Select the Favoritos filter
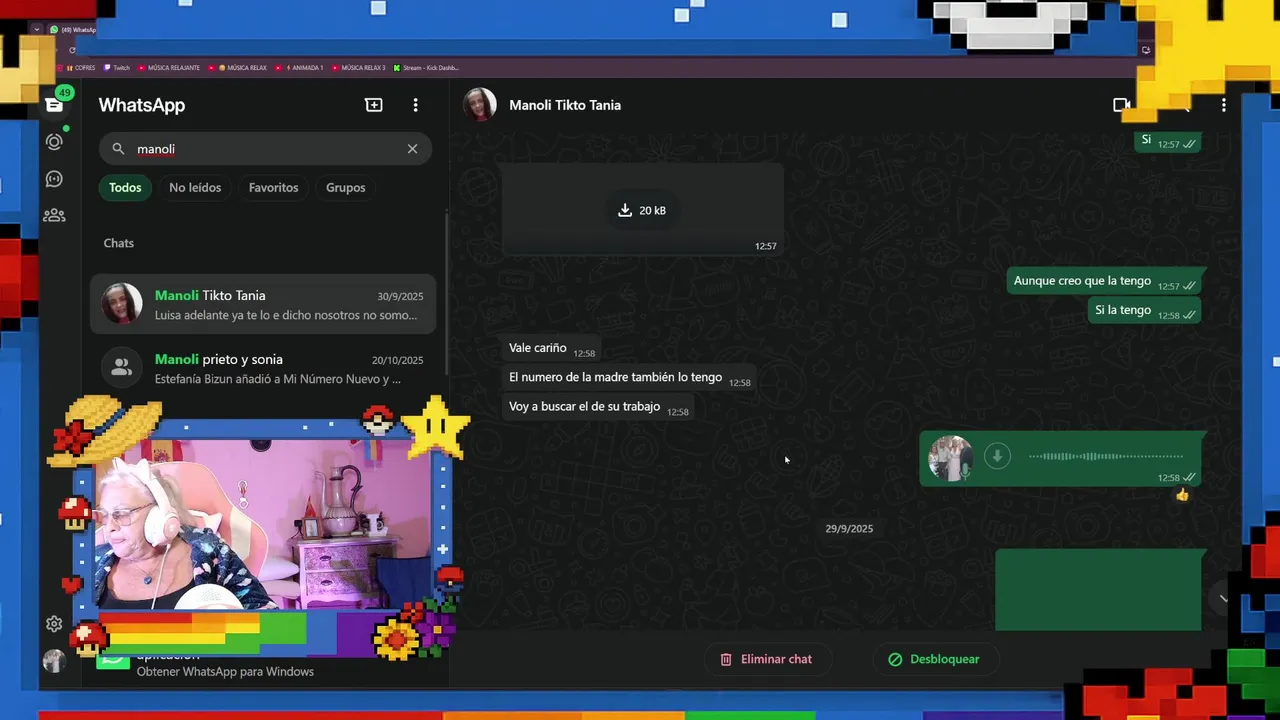The width and height of the screenshot is (1280, 720). [x=273, y=187]
